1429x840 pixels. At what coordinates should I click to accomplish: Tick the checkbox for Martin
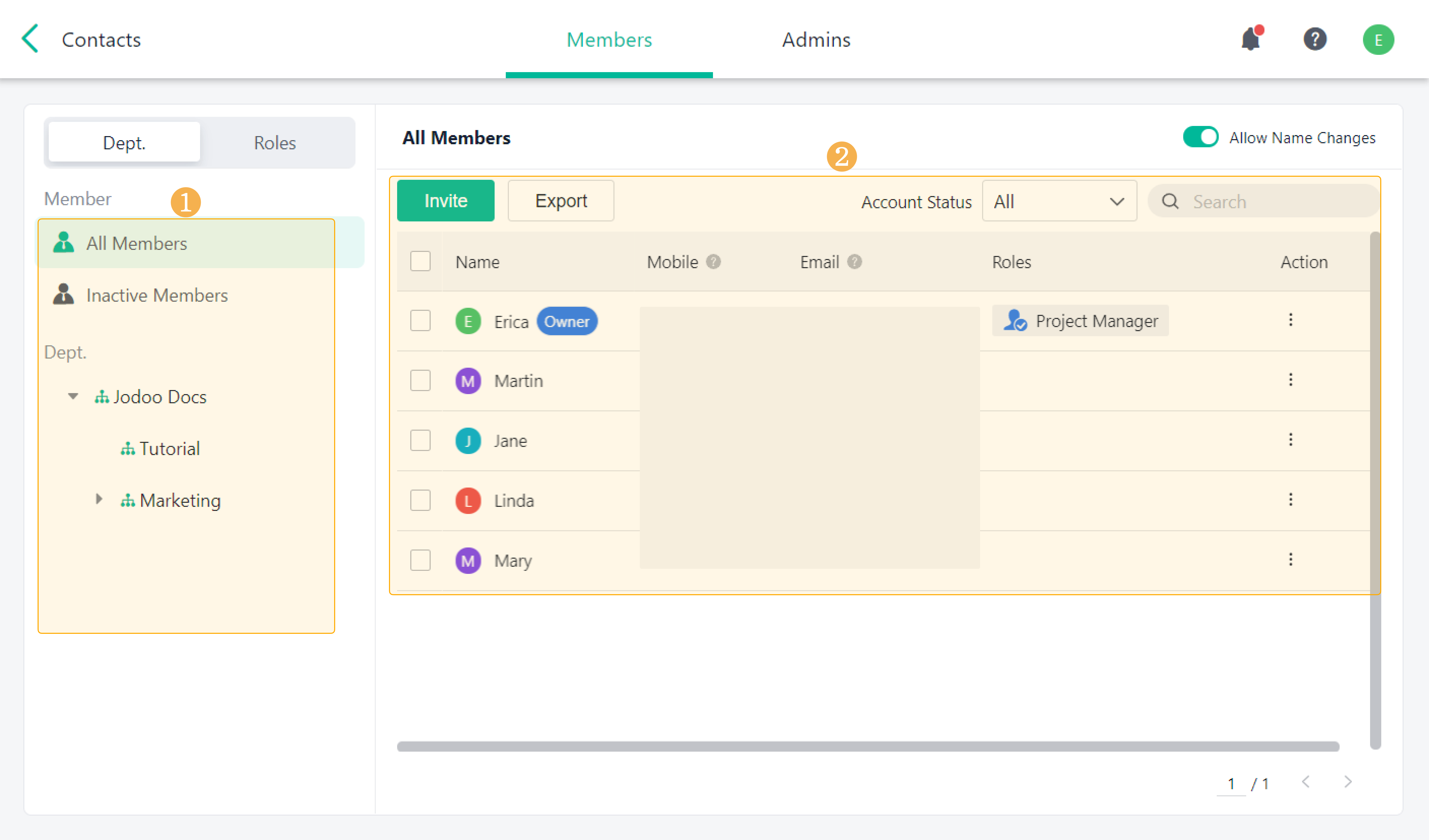point(420,380)
